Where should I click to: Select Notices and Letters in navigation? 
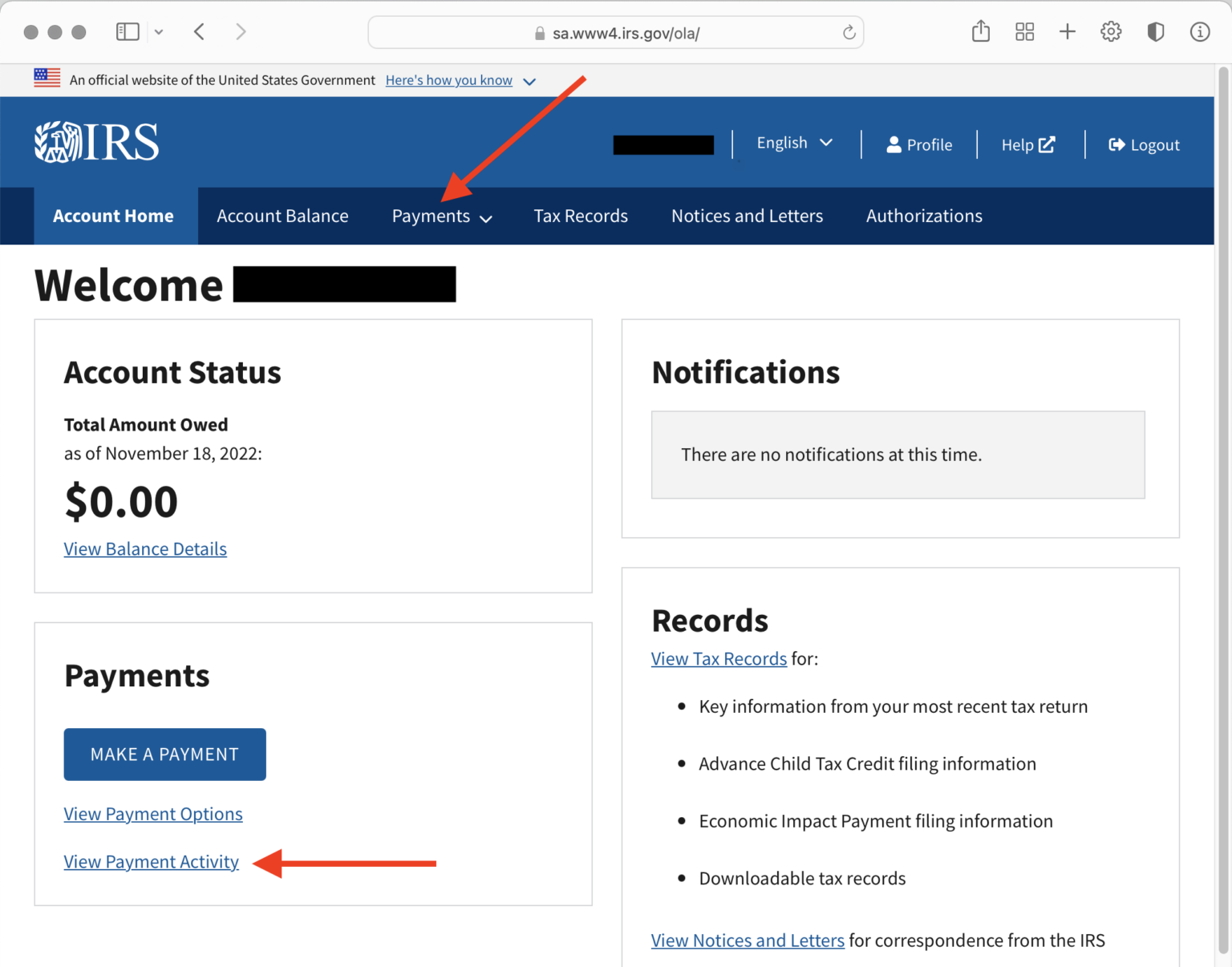747,216
